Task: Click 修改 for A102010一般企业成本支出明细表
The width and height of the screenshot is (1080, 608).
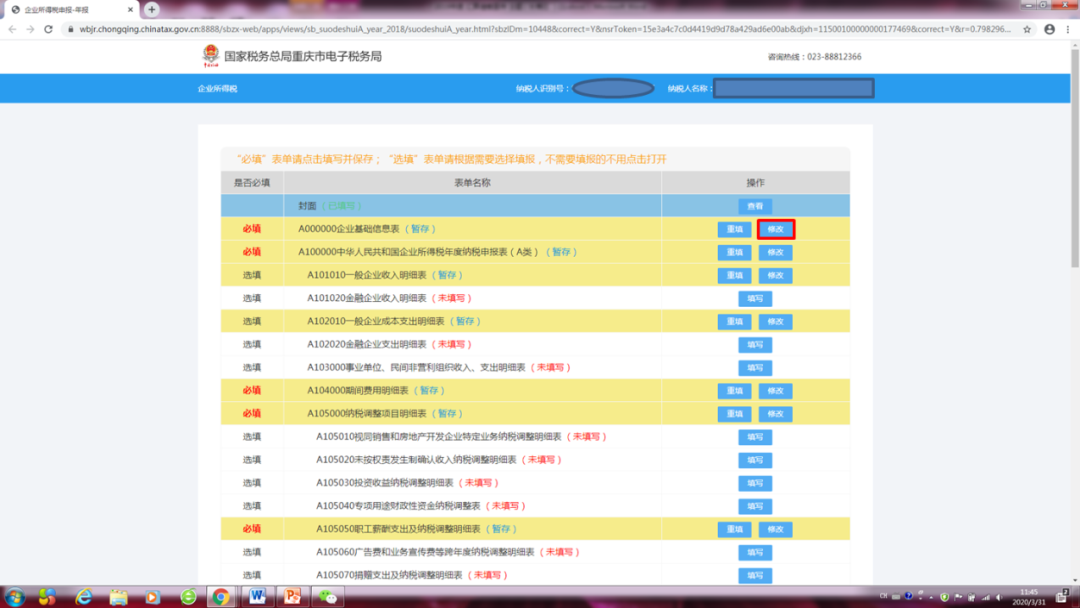Action: [x=776, y=322]
